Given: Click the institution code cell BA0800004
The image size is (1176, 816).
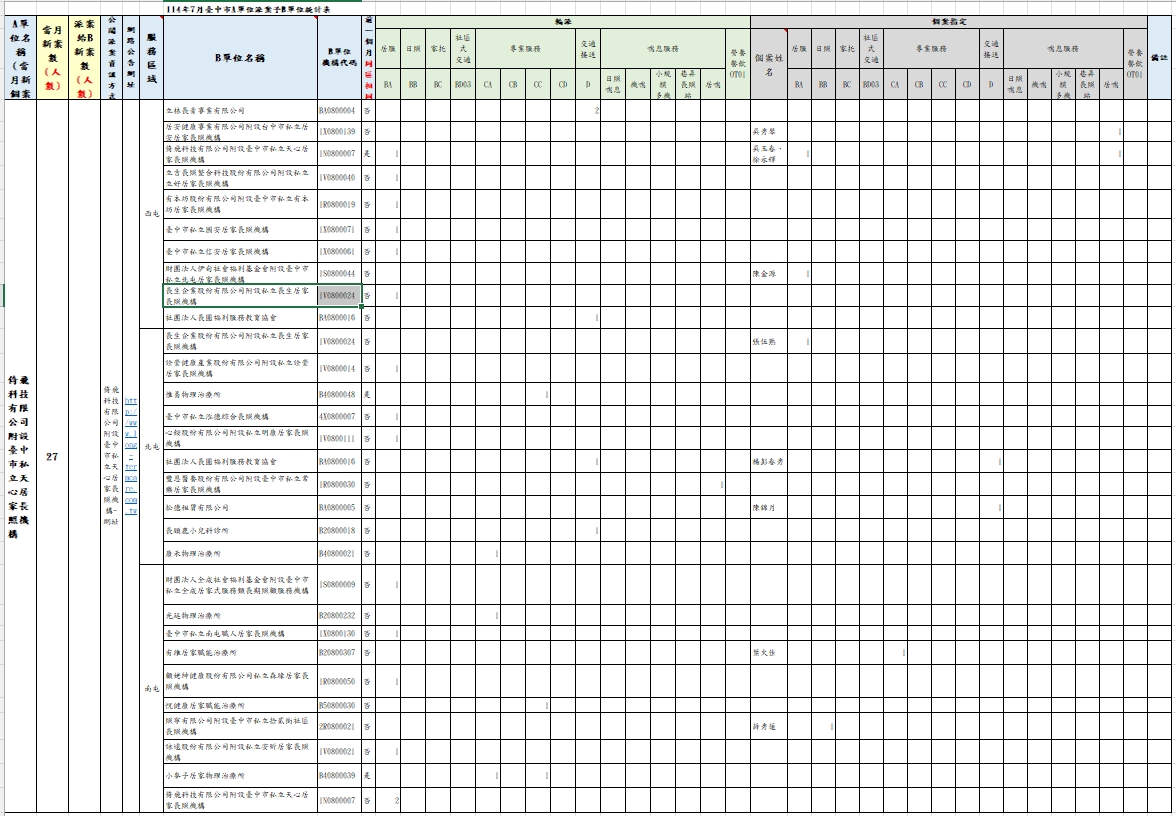Looking at the screenshot, I should tap(338, 110).
